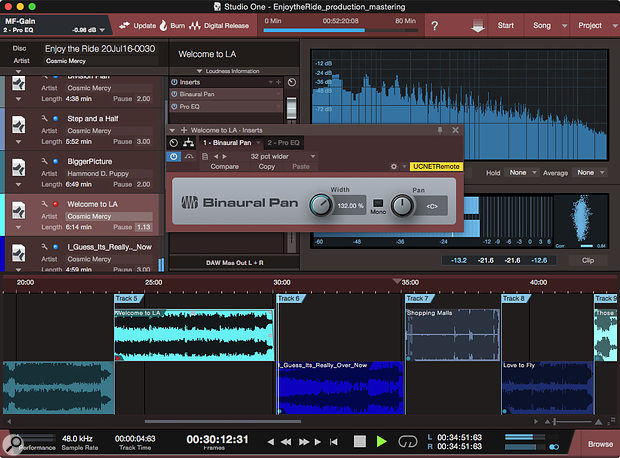Click the routing view icon in plugin header
This screenshot has width=620, height=458.
coord(189,142)
